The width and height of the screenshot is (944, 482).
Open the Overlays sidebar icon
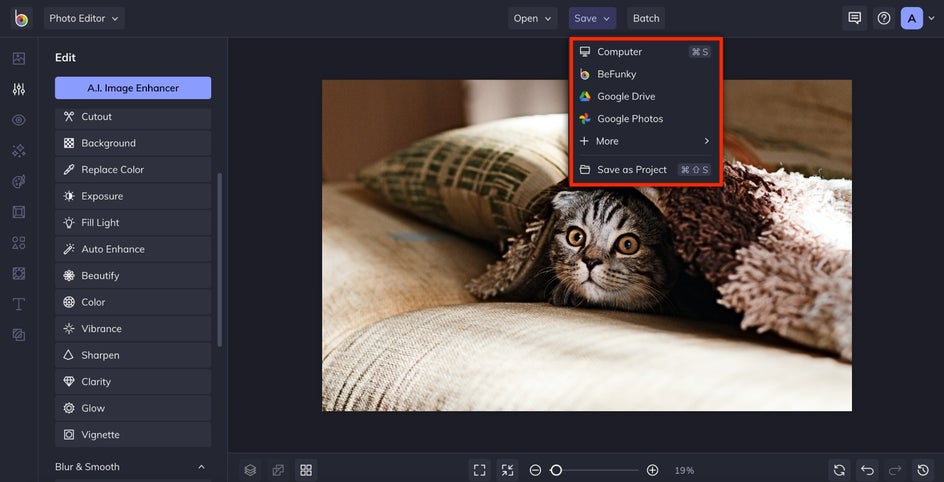[19, 273]
